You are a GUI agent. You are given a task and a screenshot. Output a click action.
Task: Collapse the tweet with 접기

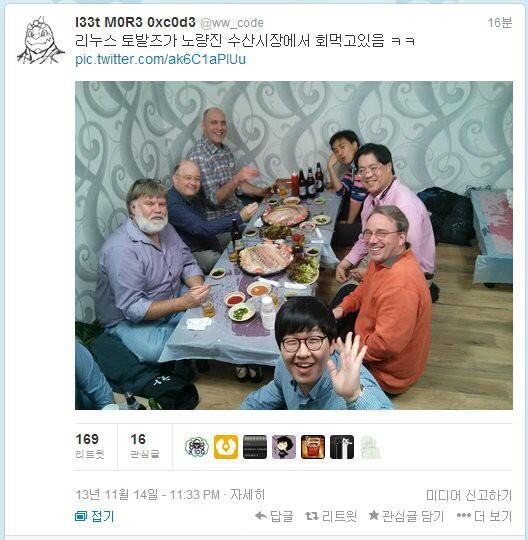(x=94, y=516)
